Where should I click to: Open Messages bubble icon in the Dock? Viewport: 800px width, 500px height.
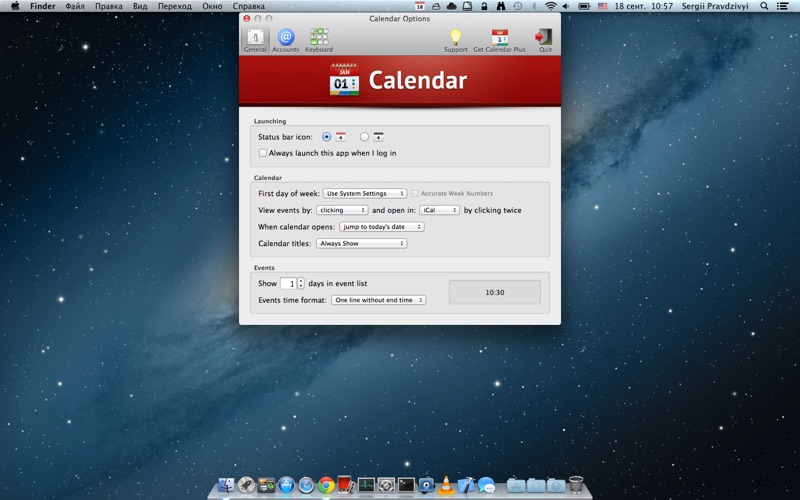[486, 485]
